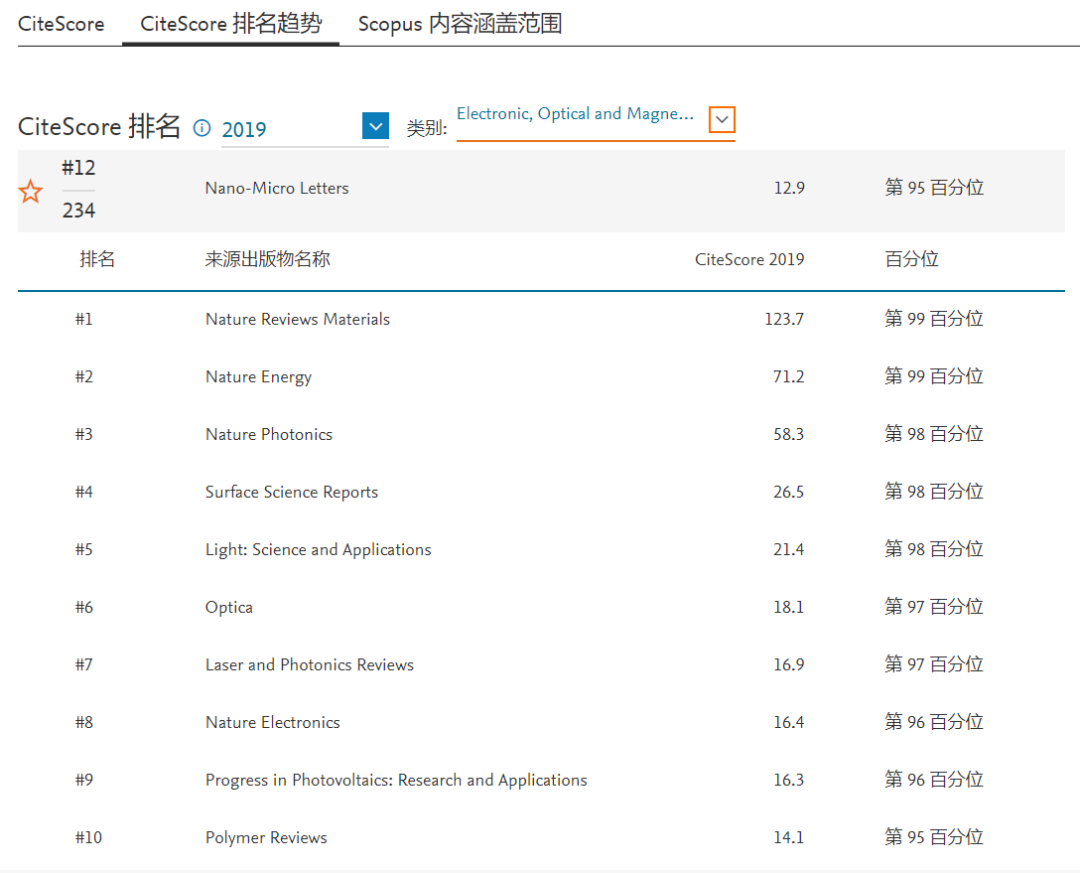Expand the category dropdown chevron
Screen dimensions: 1080x873
click(722, 119)
